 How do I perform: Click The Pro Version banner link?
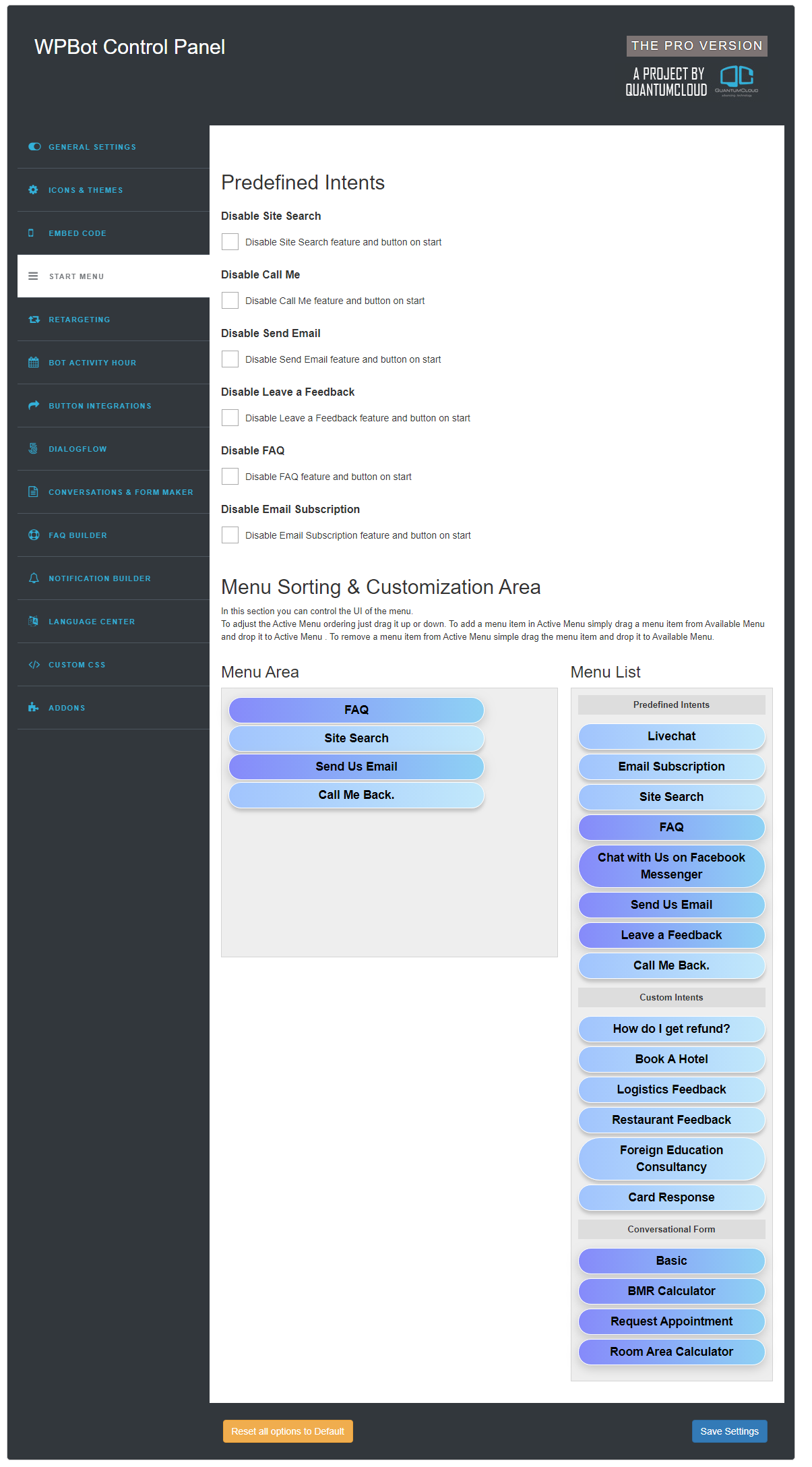click(x=697, y=46)
